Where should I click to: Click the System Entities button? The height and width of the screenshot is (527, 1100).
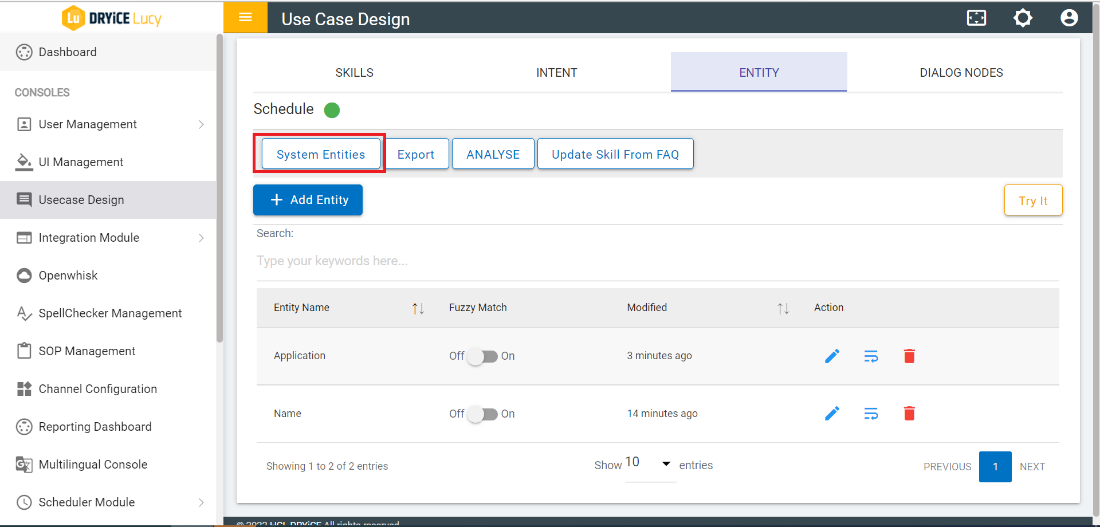click(x=320, y=154)
